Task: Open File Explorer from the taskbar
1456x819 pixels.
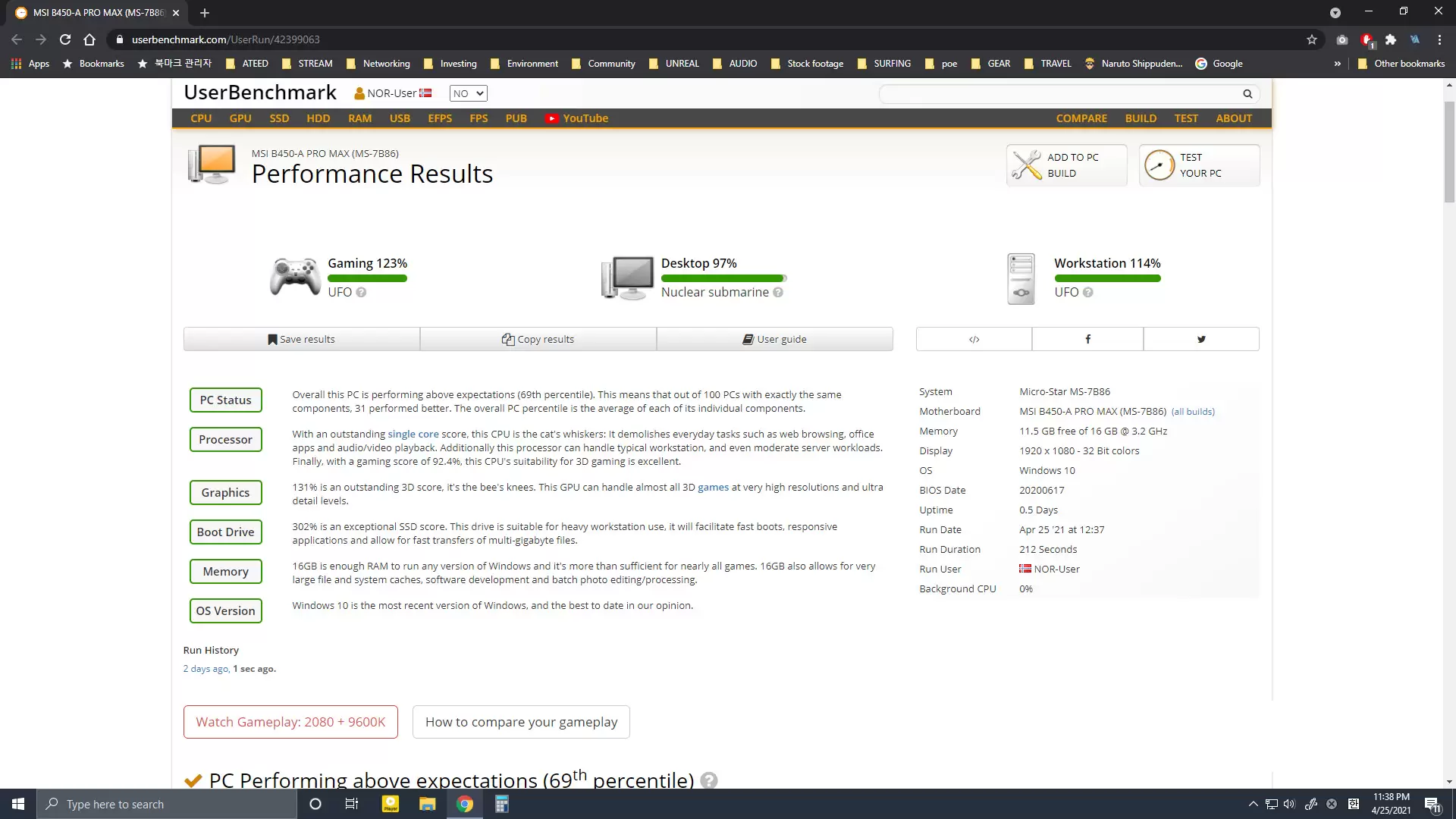Action: (x=427, y=804)
